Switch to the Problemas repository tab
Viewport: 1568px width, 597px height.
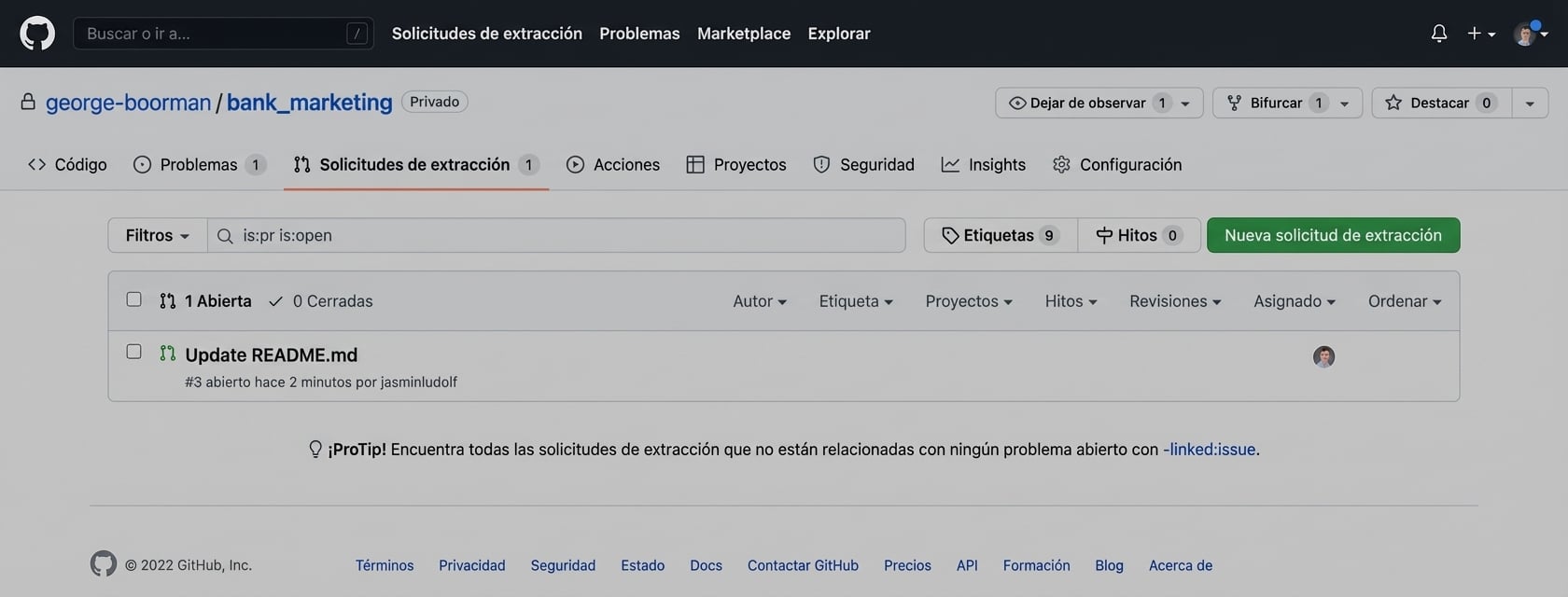(200, 164)
